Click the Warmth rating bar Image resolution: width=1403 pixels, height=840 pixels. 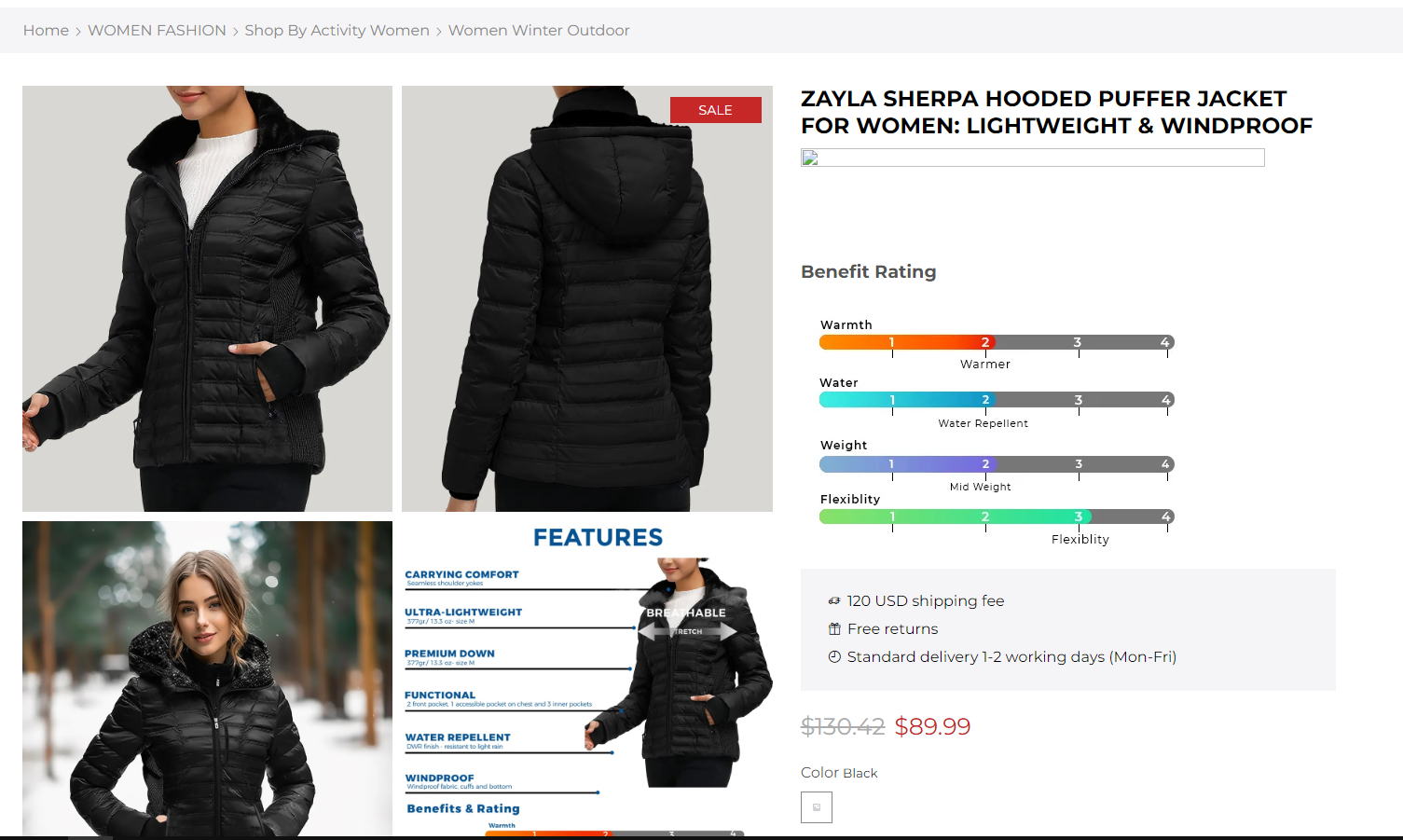pyautogui.click(x=997, y=342)
